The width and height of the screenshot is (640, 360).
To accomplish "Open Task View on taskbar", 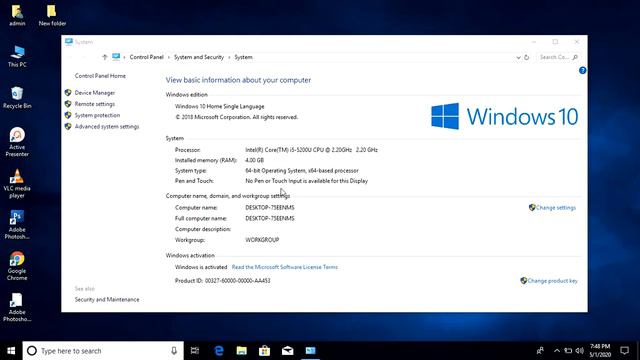I will click(x=195, y=351).
